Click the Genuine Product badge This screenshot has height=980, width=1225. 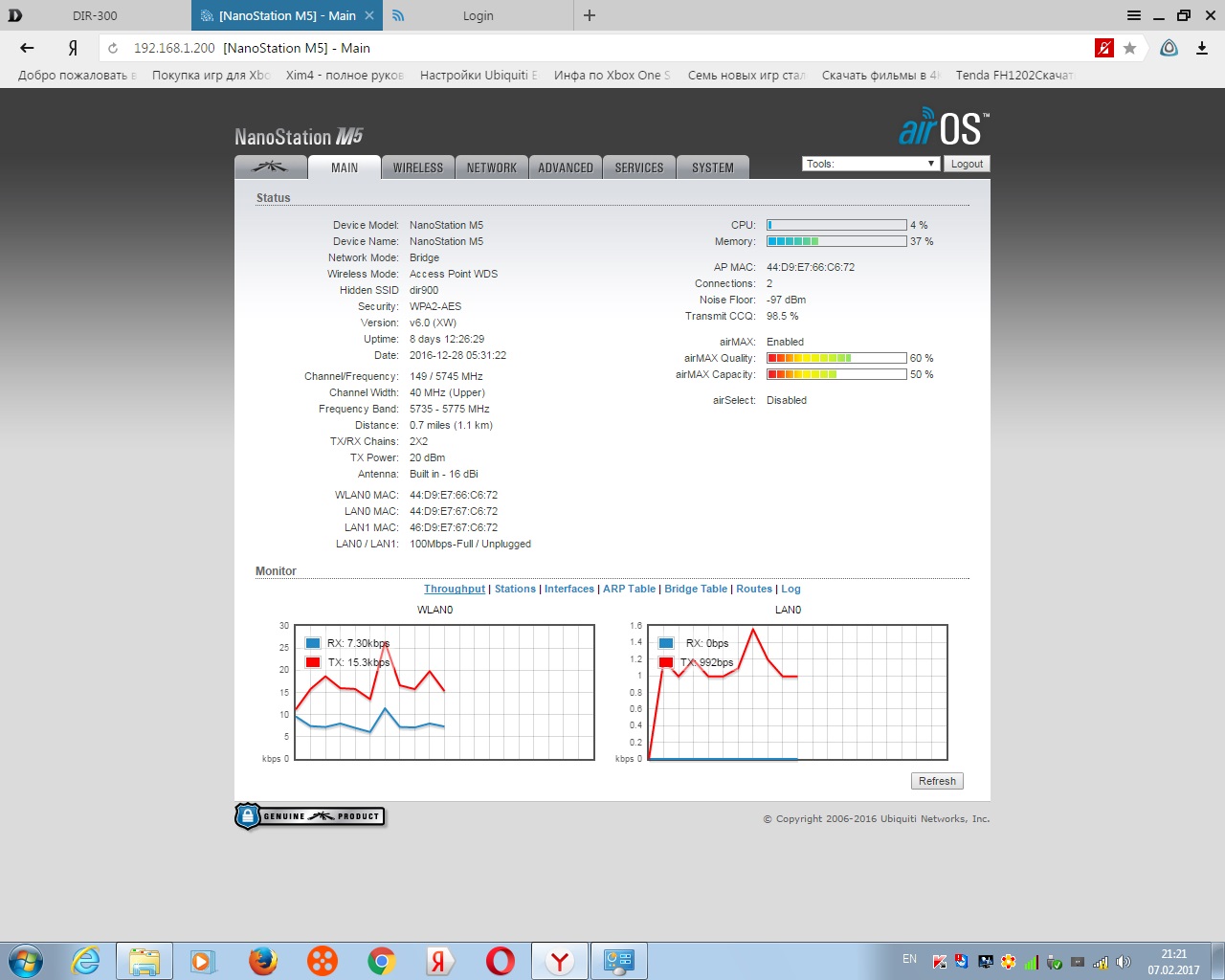click(310, 816)
